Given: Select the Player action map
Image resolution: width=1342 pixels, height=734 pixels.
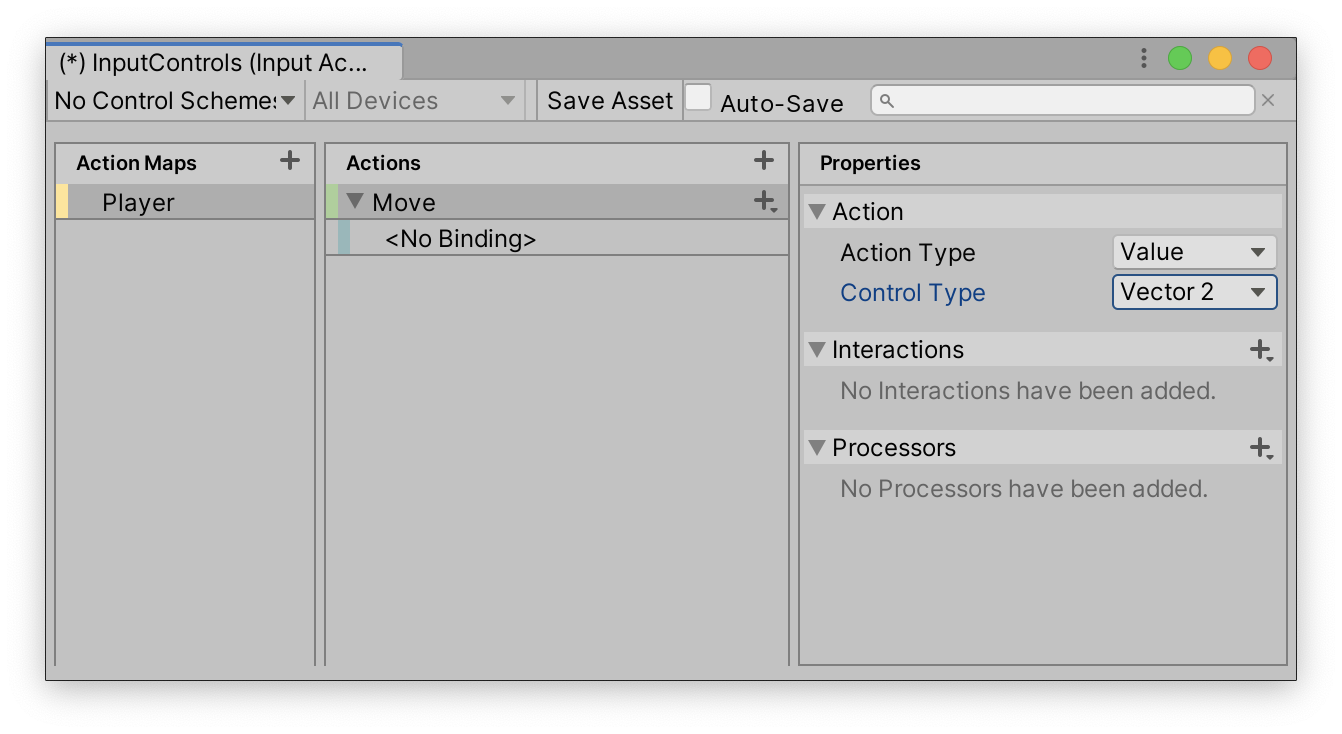Looking at the screenshot, I should pos(138,203).
